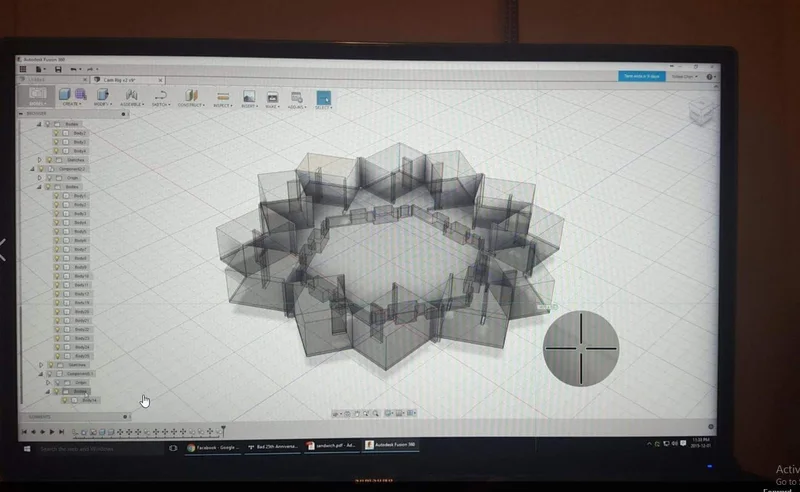Open timeline settings gear icon
The width and height of the screenshot is (800, 492).
pos(711,427)
